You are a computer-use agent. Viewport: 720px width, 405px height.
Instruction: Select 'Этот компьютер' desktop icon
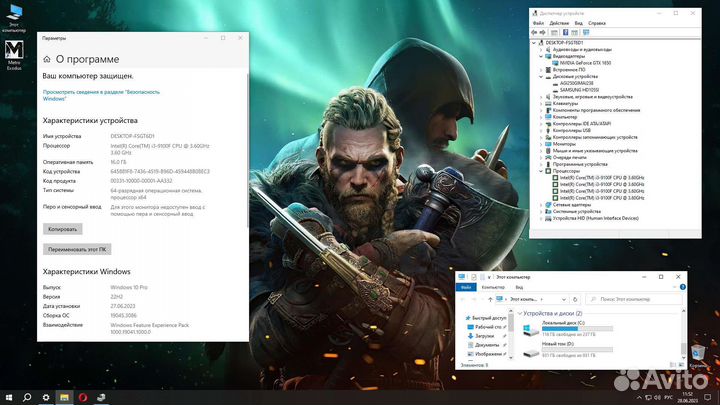[14, 18]
